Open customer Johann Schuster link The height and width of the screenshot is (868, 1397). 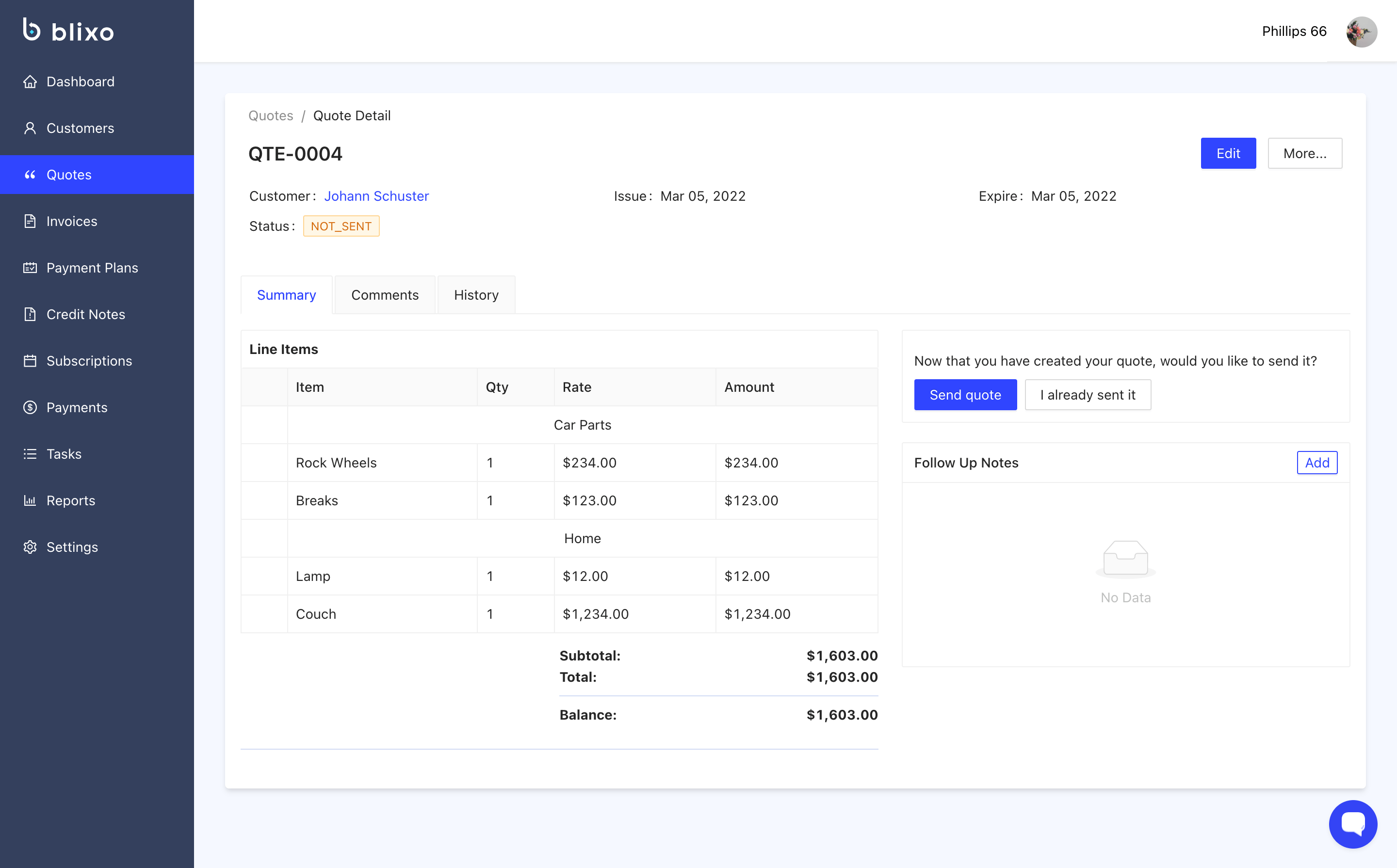376,196
